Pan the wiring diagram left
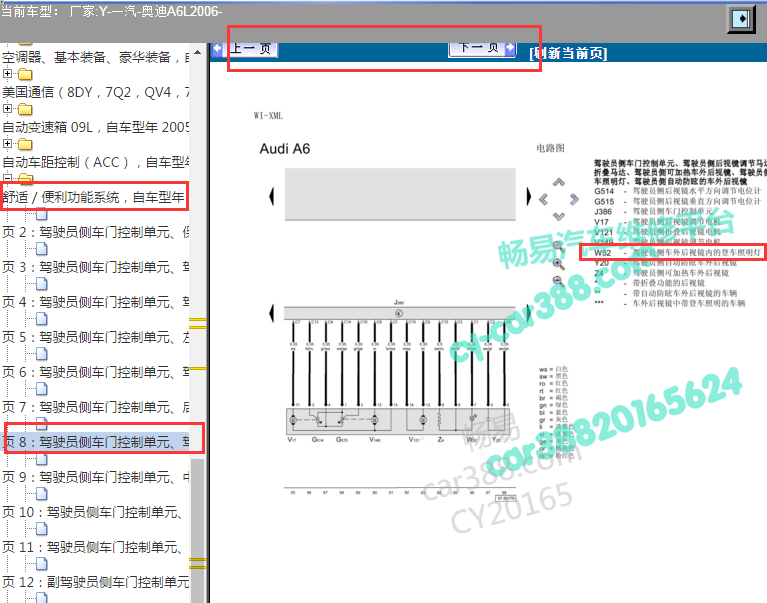This screenshot has height=603, width=767. 543,199
